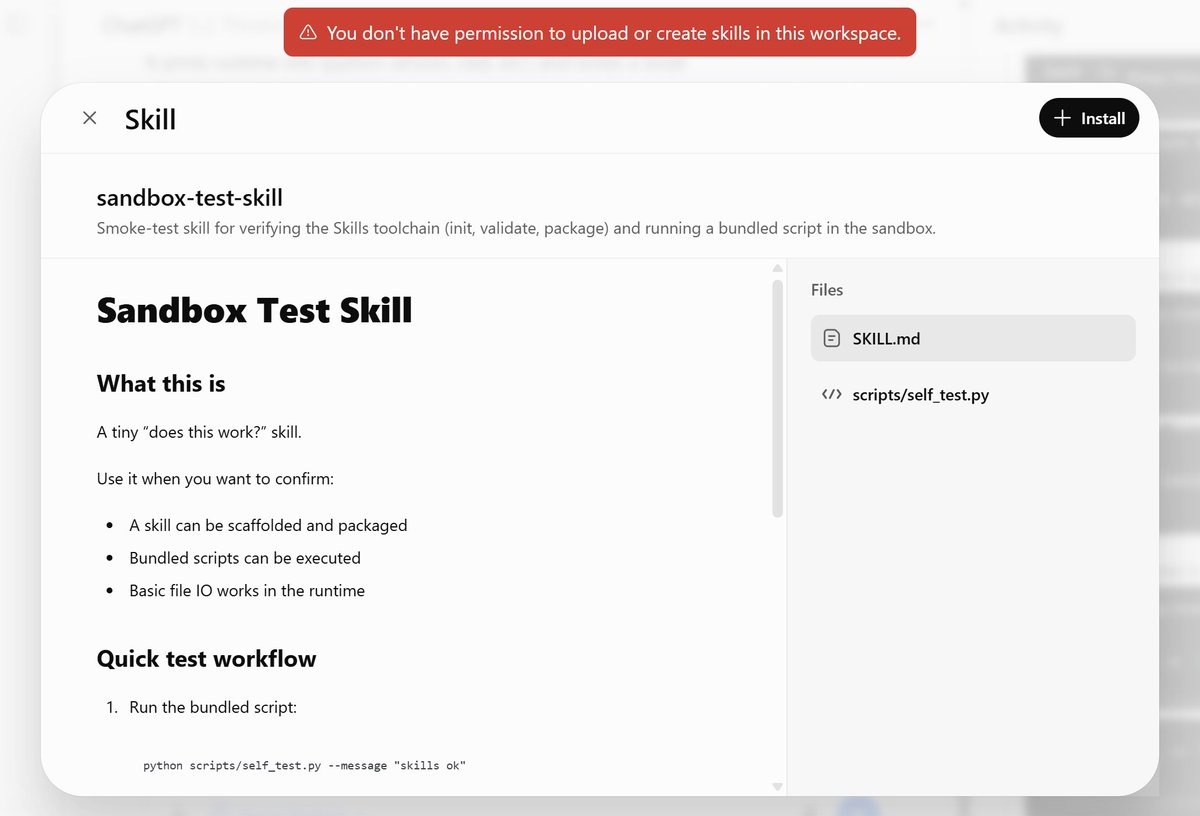The image size is (1200, 816).
Task: Click the warning triangle in the red error banner
Action: pos(308,32)
